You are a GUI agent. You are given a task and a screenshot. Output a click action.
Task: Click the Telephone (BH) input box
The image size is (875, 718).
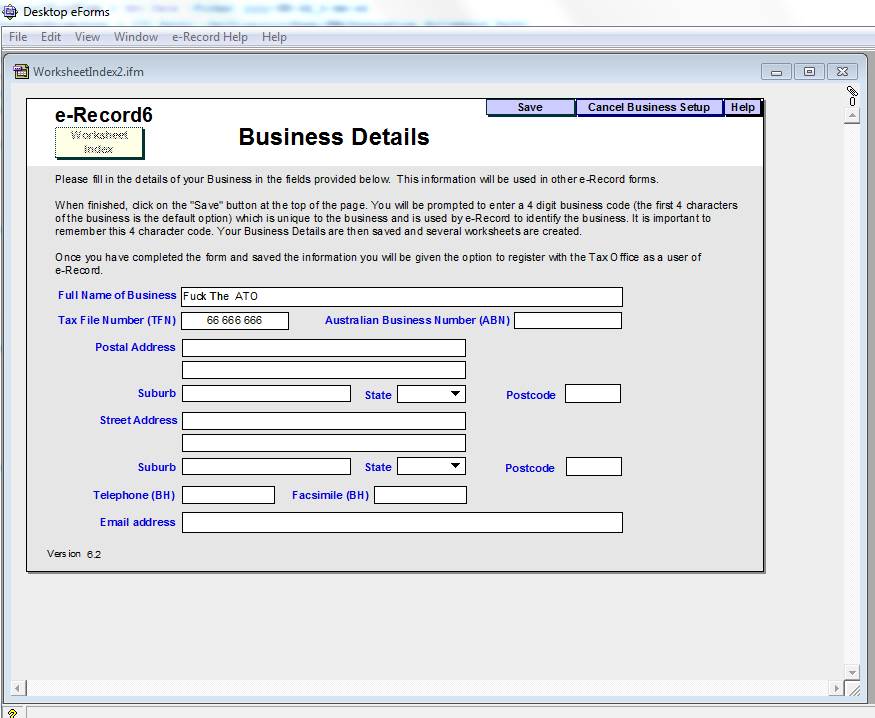tap(228, 495)
